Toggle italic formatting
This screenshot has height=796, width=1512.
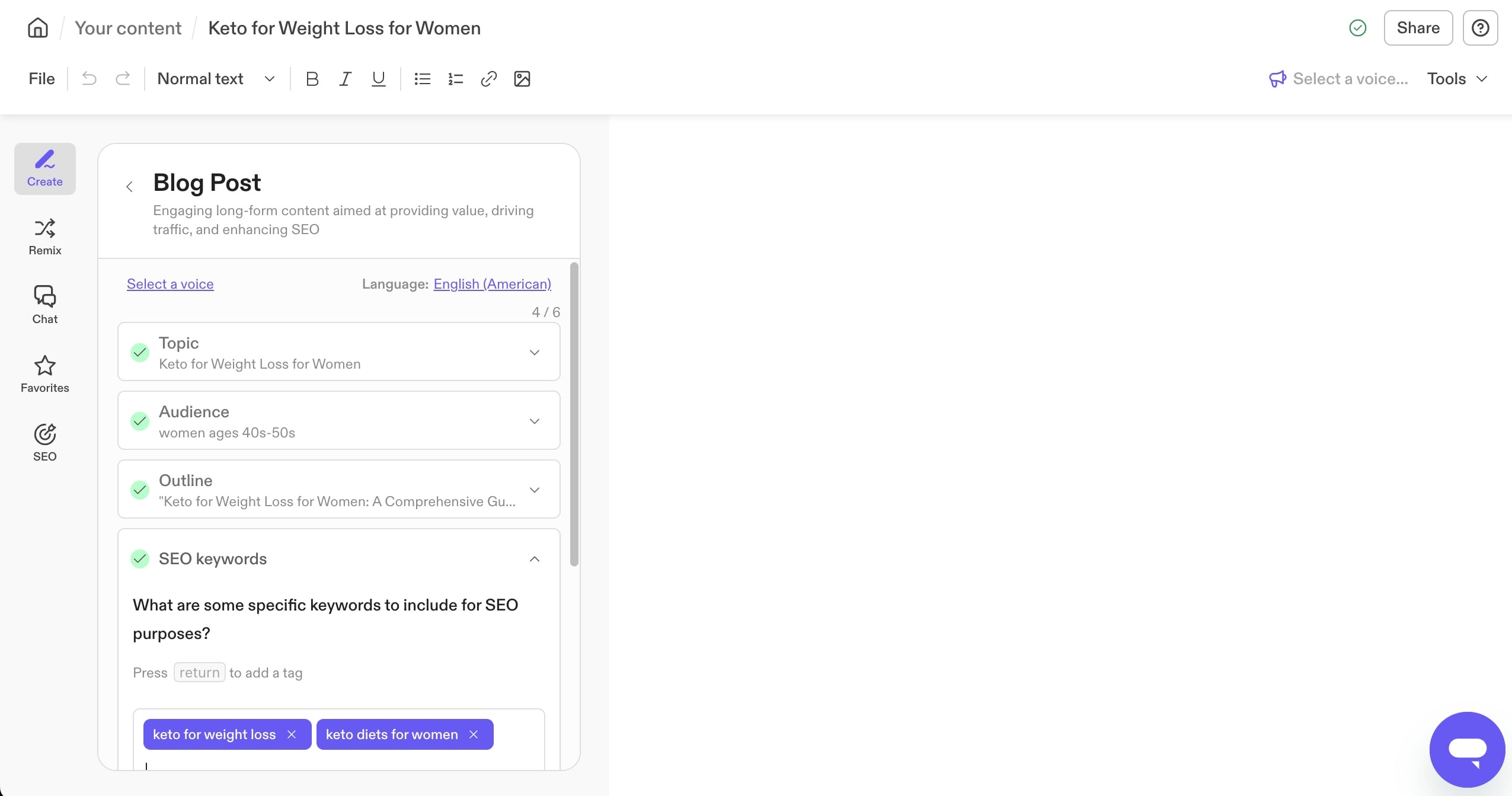tap(345, 78)
